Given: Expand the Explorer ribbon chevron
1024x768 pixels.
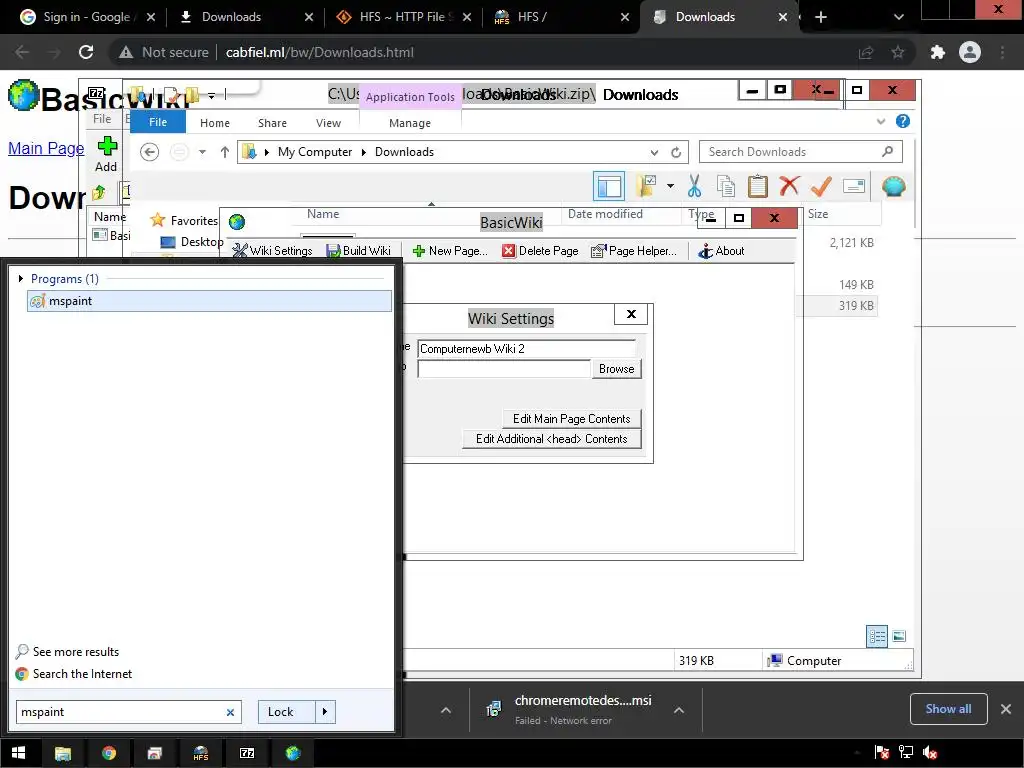Looking at the screenshot, I should click(880, 121).
